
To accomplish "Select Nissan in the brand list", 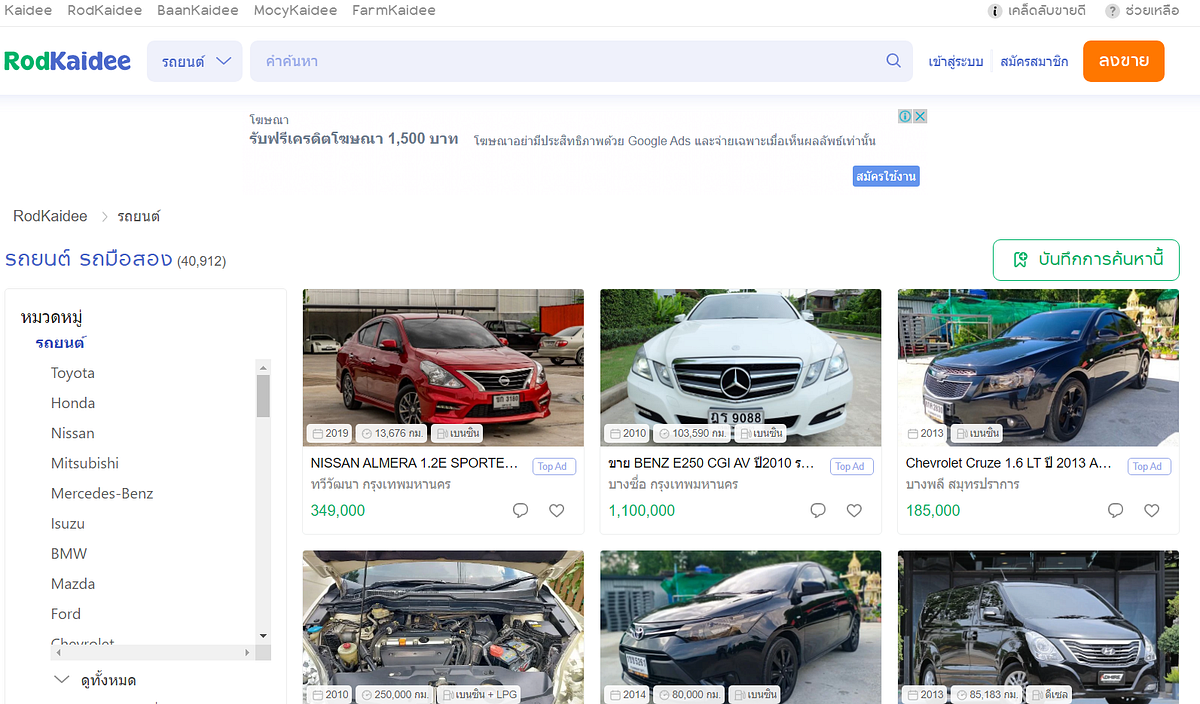I will point(73,433).
